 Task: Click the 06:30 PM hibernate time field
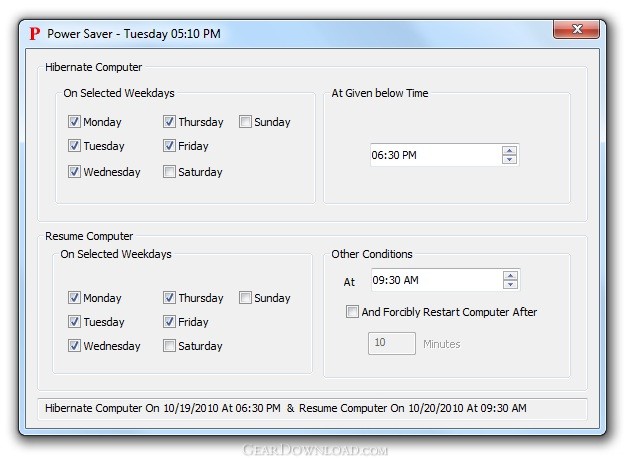(433, 155)
